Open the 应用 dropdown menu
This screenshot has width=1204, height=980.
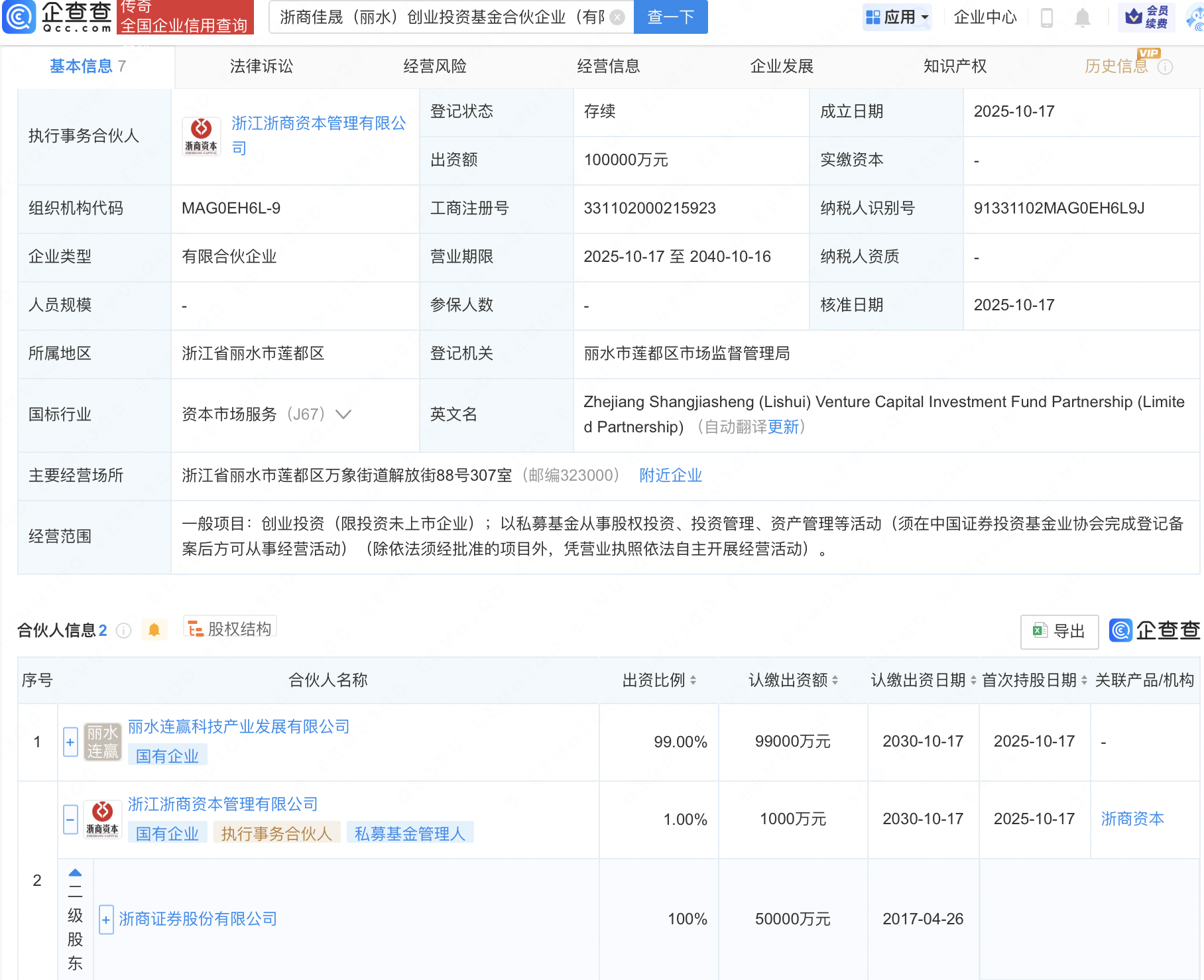click(x=898, y=17)
